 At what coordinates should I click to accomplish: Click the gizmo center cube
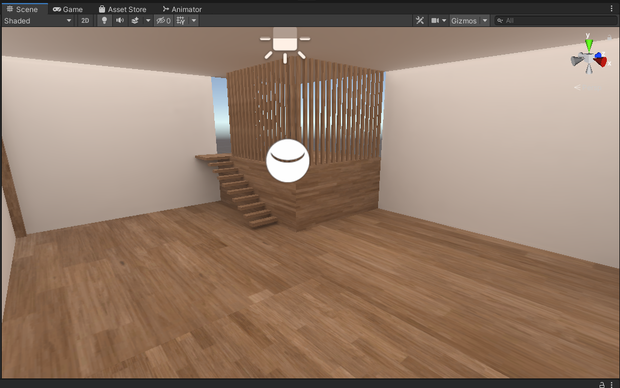[x=589, y=59]
